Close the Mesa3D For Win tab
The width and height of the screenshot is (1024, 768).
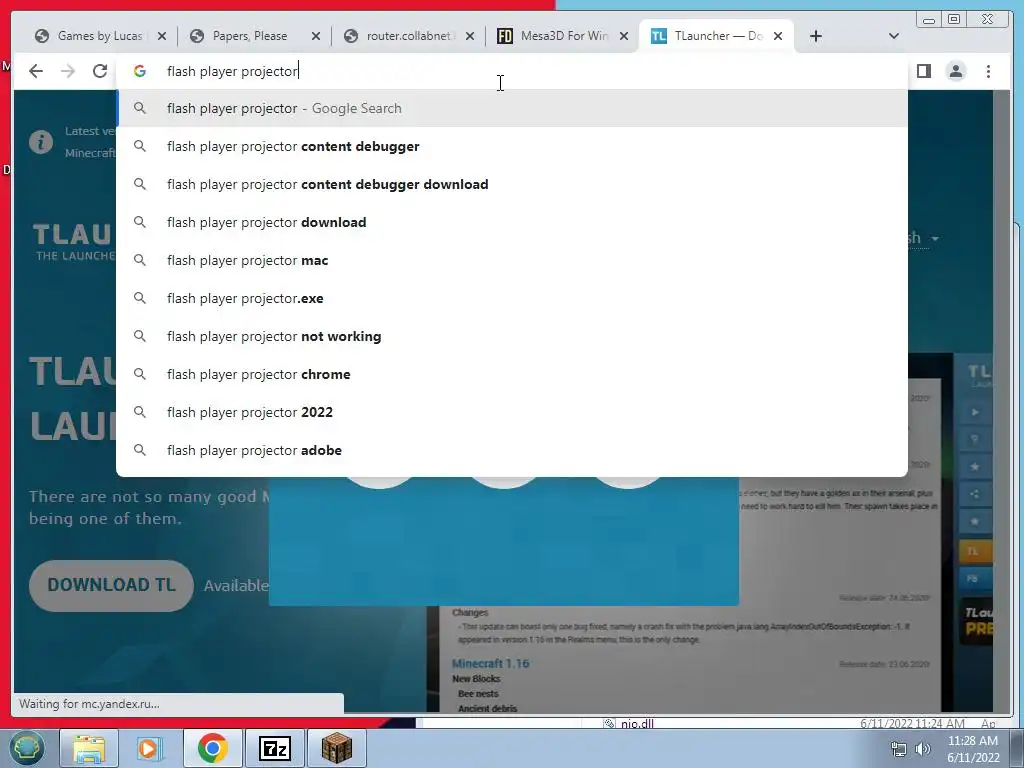[x=624, y=37]
